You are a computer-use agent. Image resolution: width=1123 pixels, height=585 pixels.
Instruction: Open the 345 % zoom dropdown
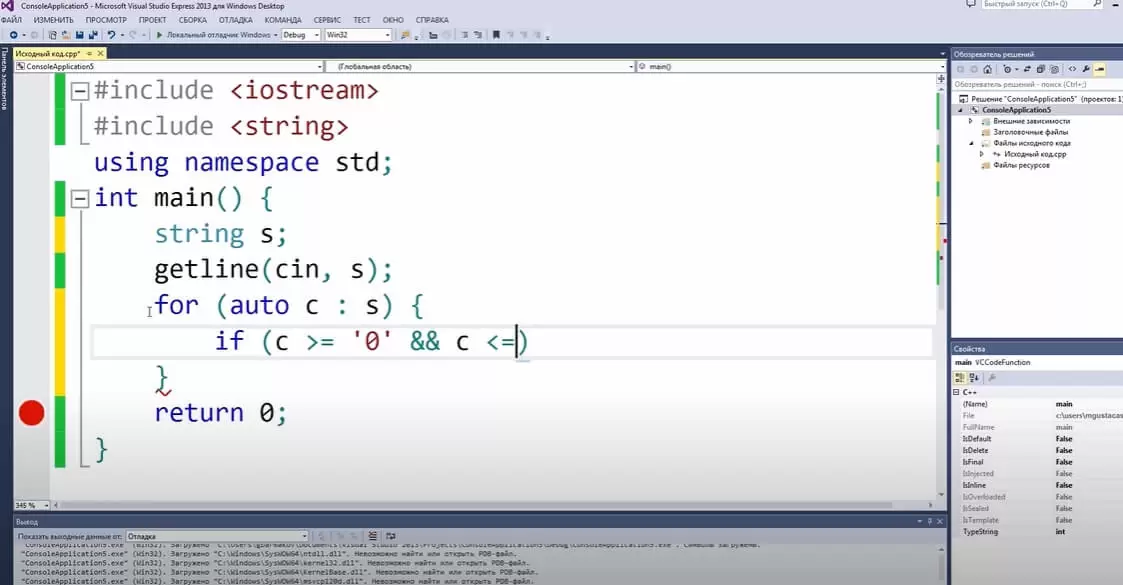point(32,506)
